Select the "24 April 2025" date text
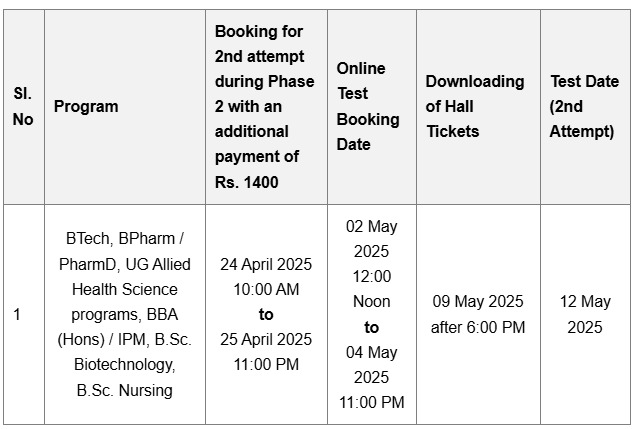635x429 pixels. (x=266, y=264)
